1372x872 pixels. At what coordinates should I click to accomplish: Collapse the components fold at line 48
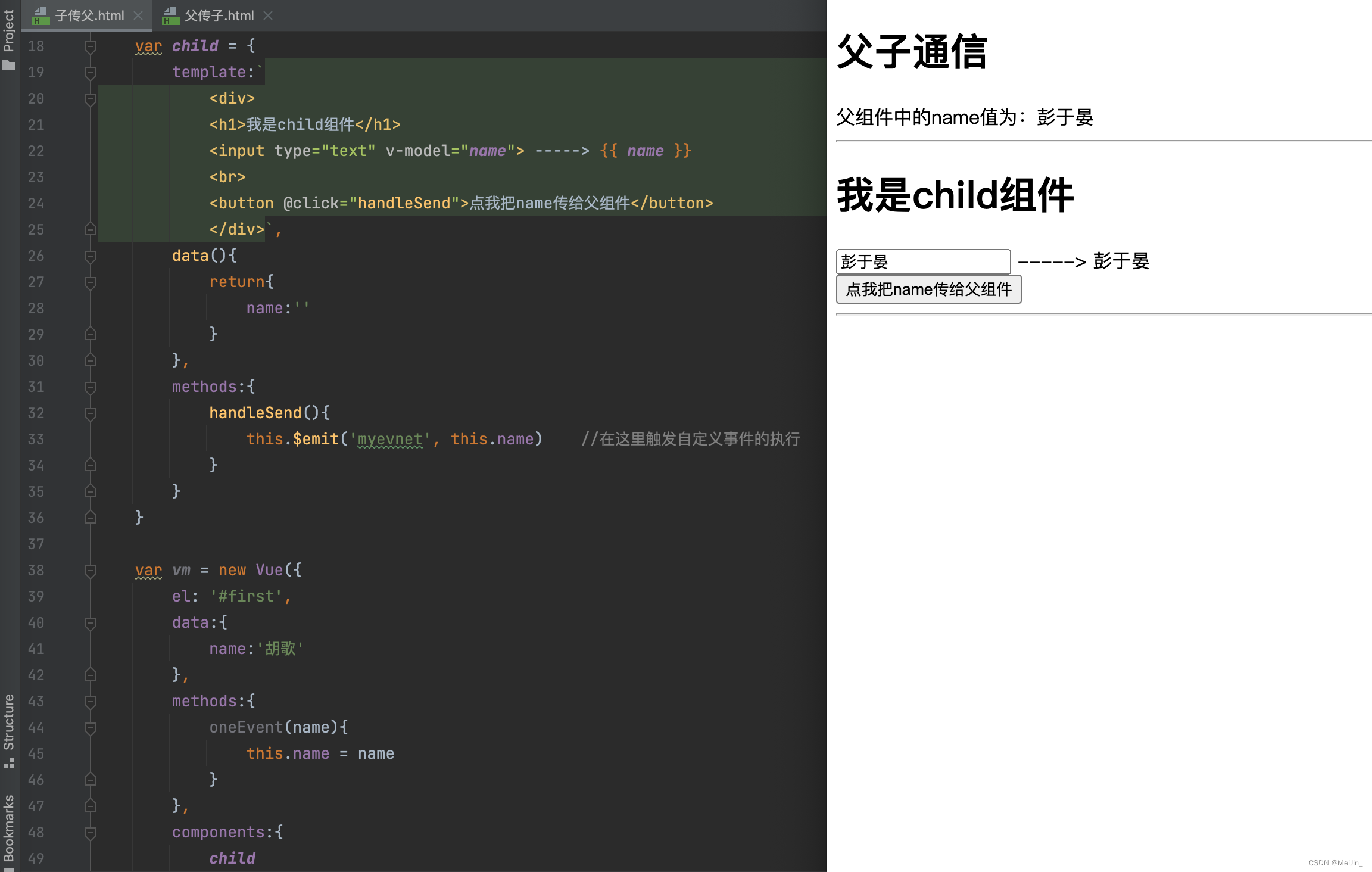click(x=91, y=833)
